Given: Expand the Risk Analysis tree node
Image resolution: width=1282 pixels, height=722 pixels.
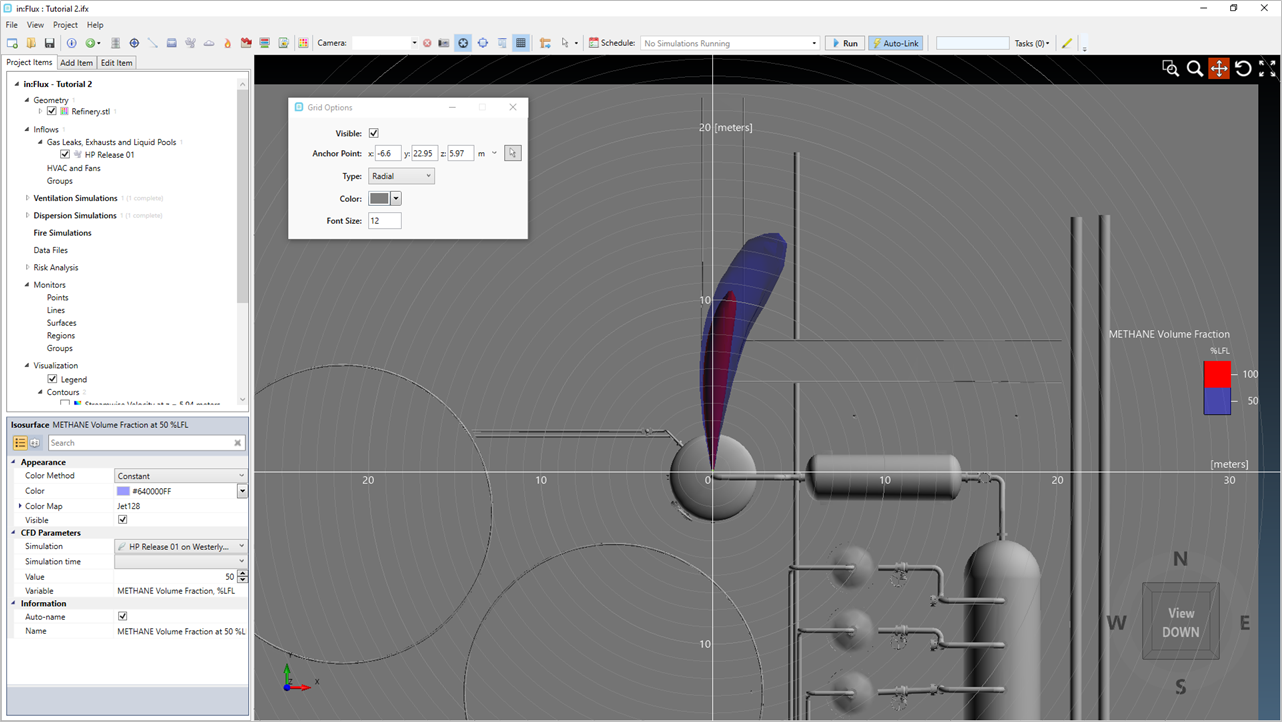Looking at the screenshot, I should [27, 268].
